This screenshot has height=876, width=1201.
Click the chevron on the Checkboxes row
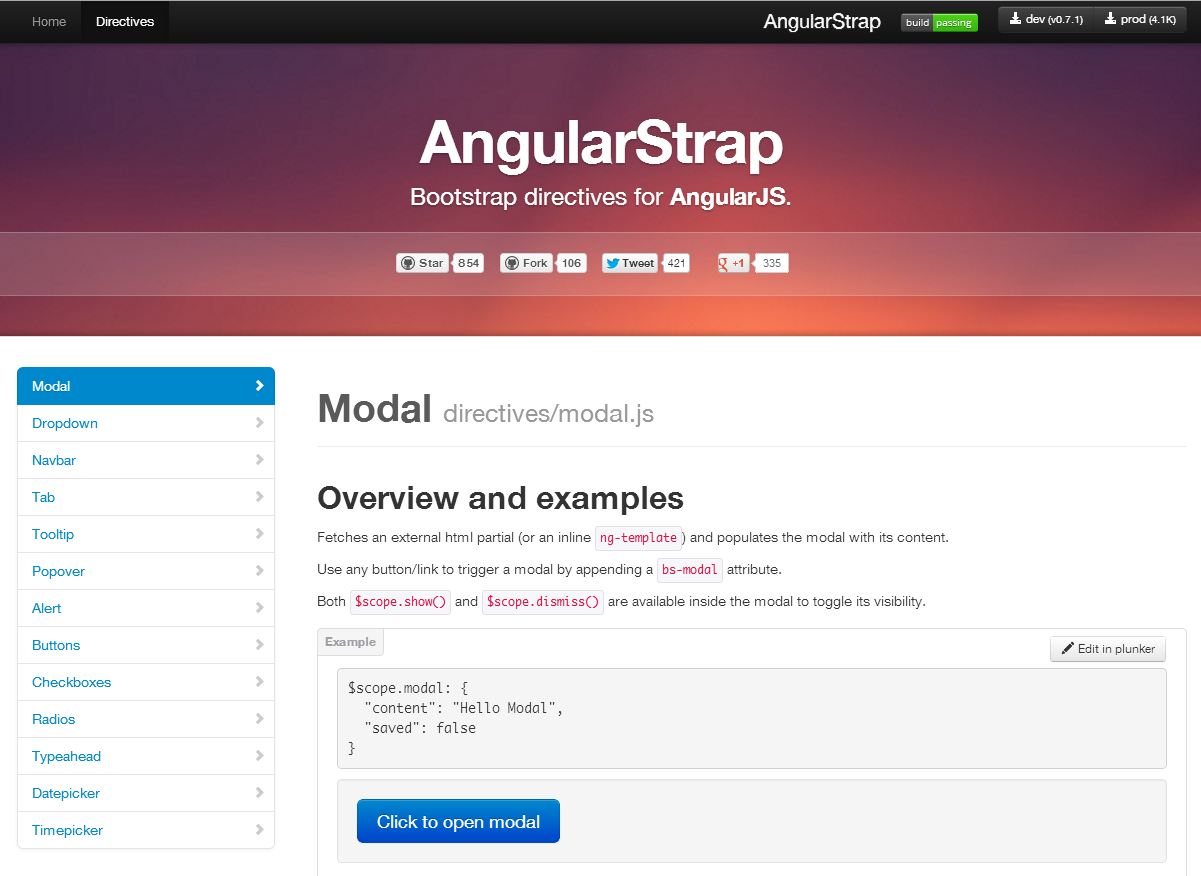coord(260,681)
